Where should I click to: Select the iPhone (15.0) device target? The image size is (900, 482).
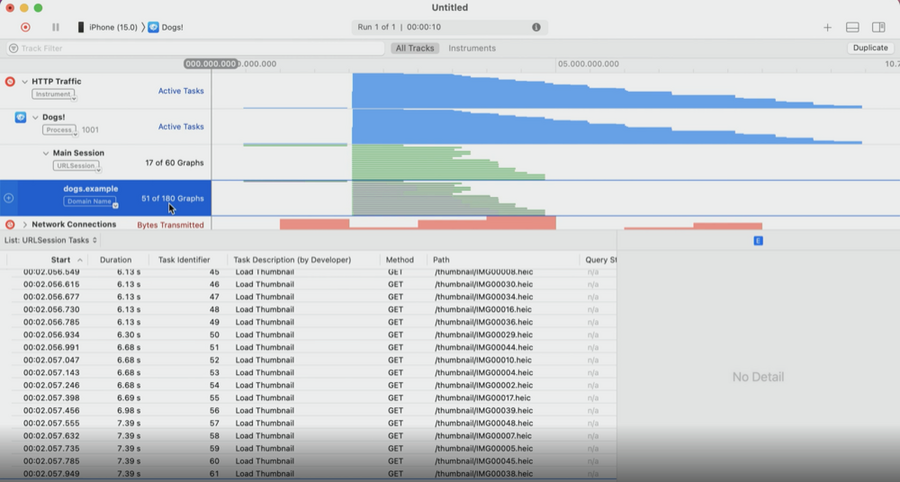coord(107,27)
